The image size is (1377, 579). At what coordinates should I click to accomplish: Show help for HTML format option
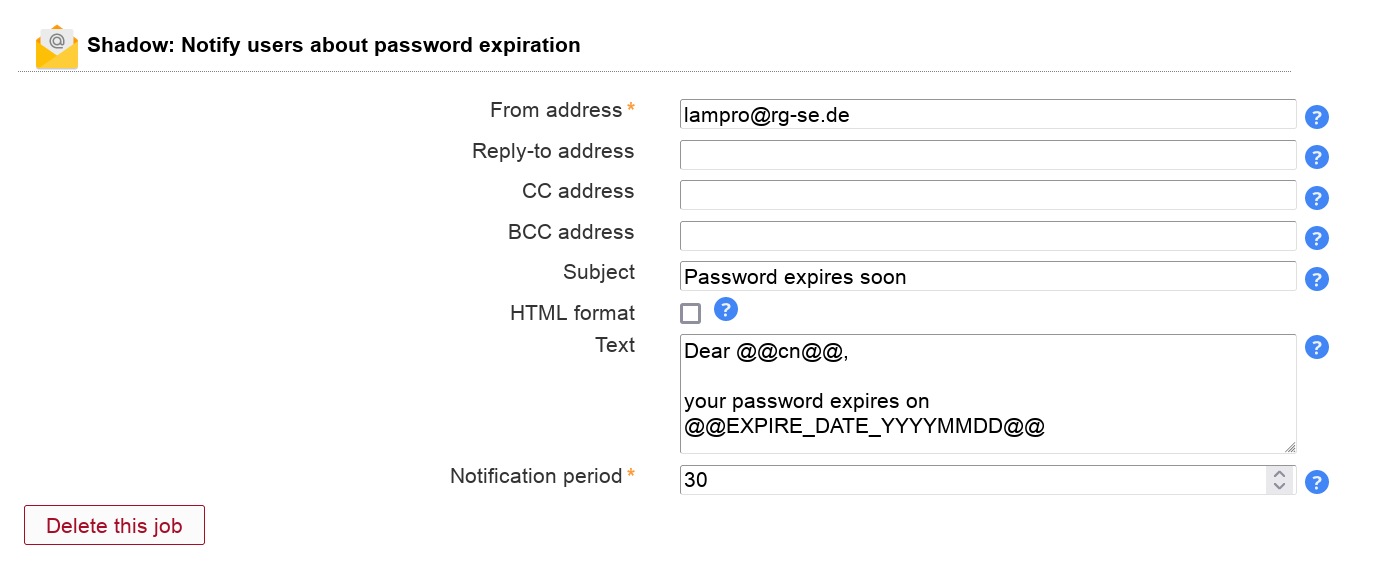[726, 310]
